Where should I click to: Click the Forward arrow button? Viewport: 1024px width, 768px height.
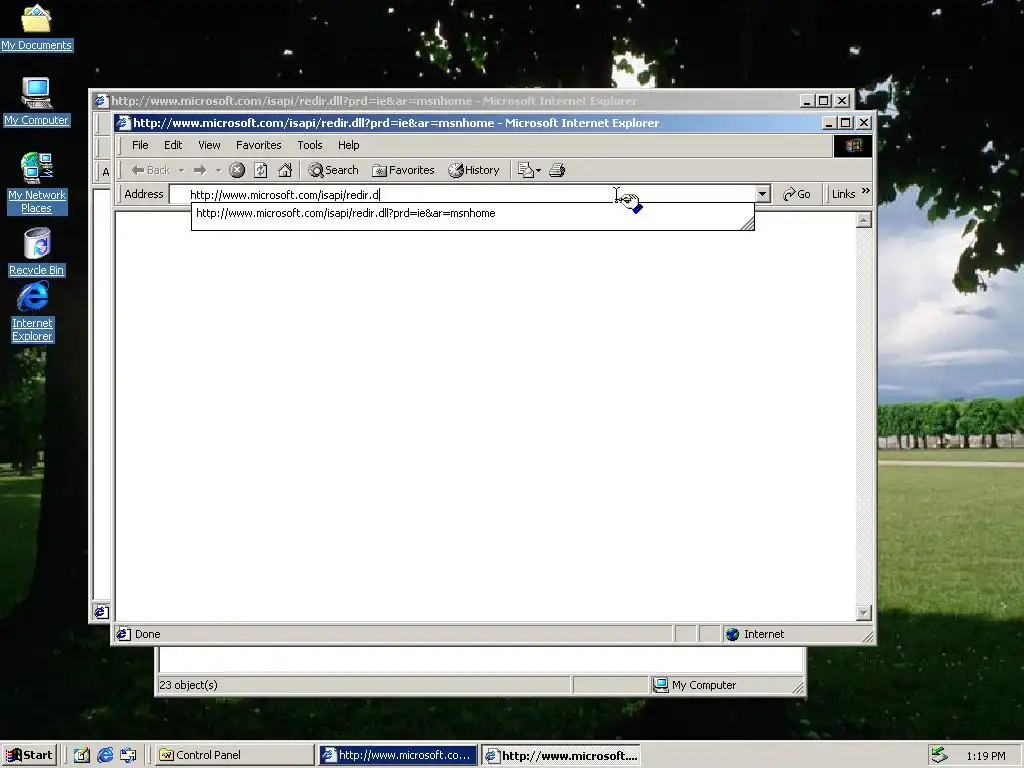coord(200,170)
